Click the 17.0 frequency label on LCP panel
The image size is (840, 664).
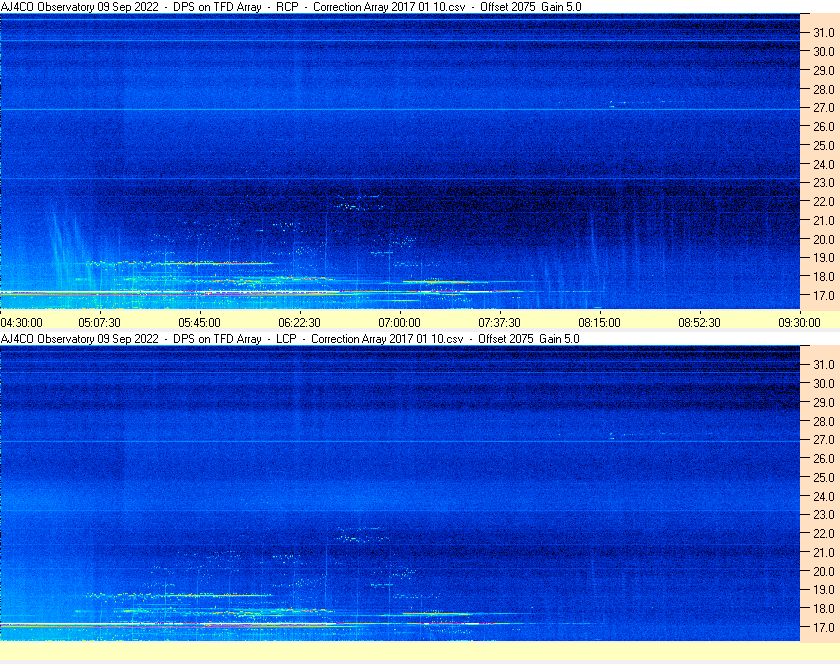click(824, 627)
